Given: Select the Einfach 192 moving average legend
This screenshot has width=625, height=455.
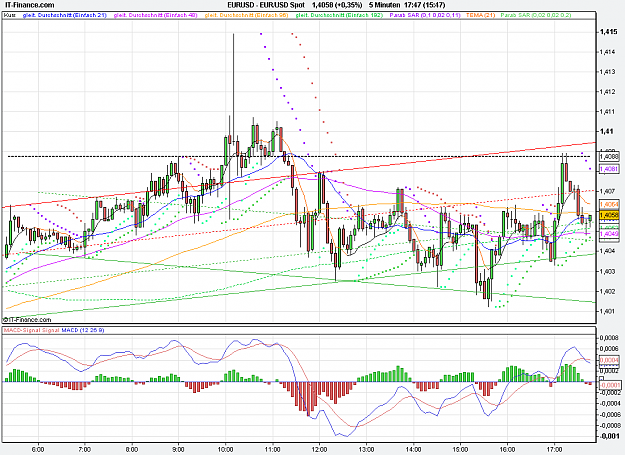Looking at the screenshot, I should 339,15.
